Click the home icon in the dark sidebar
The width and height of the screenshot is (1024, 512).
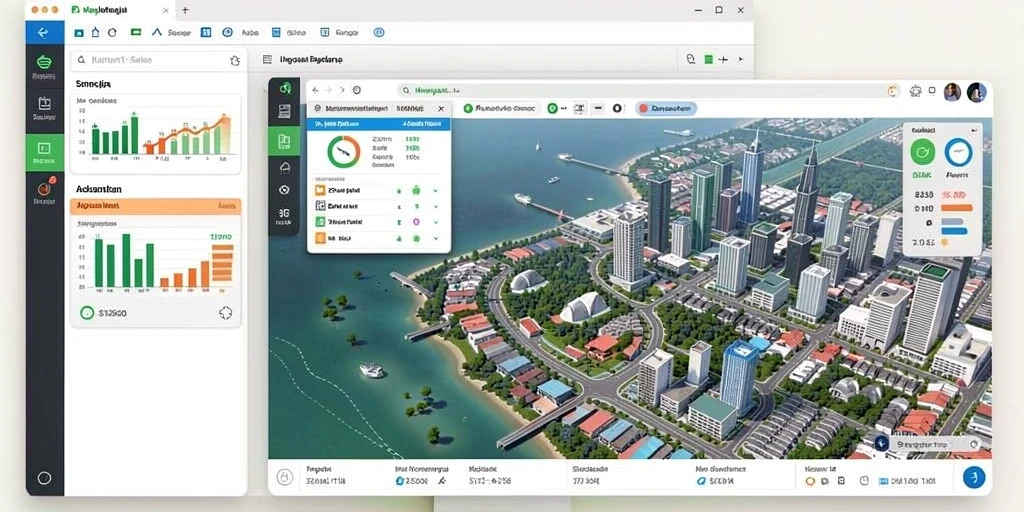[284, 168]
